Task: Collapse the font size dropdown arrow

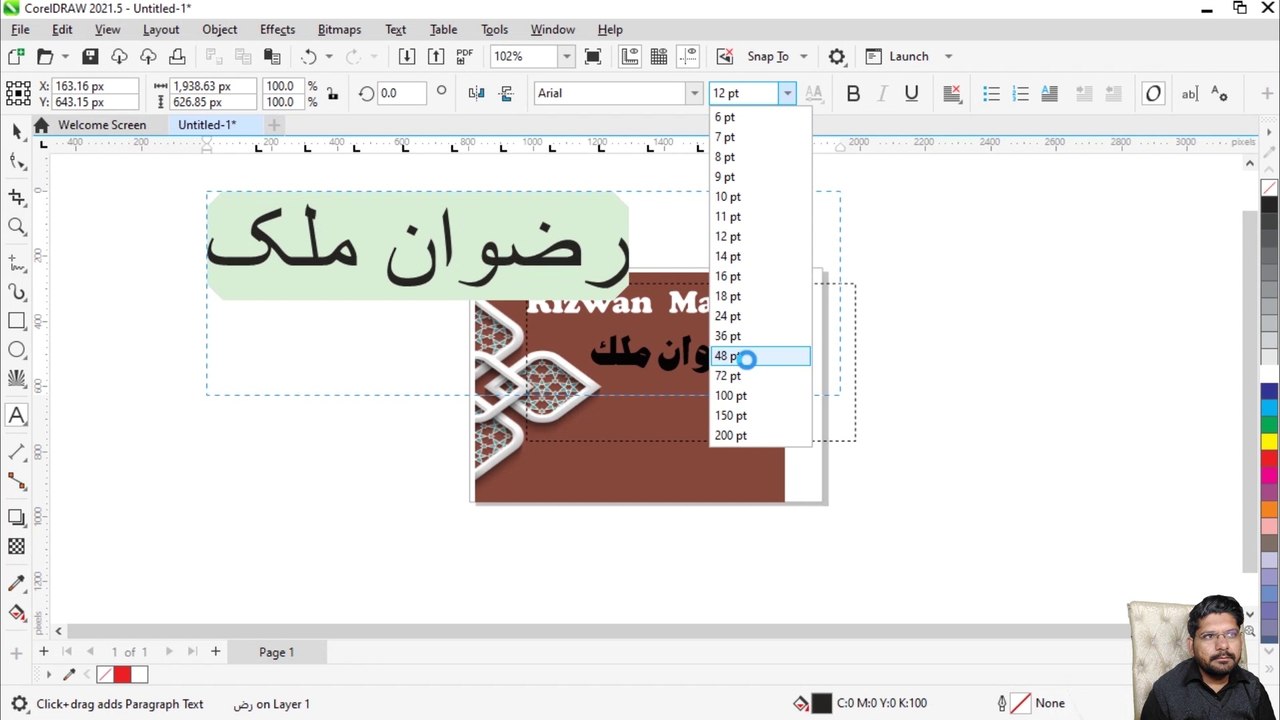Action: 787,93
